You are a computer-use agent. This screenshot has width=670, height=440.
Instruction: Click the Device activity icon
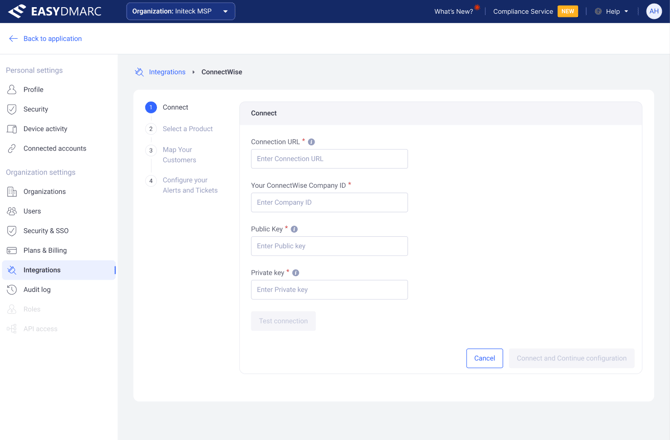click(x=12, y=129)
